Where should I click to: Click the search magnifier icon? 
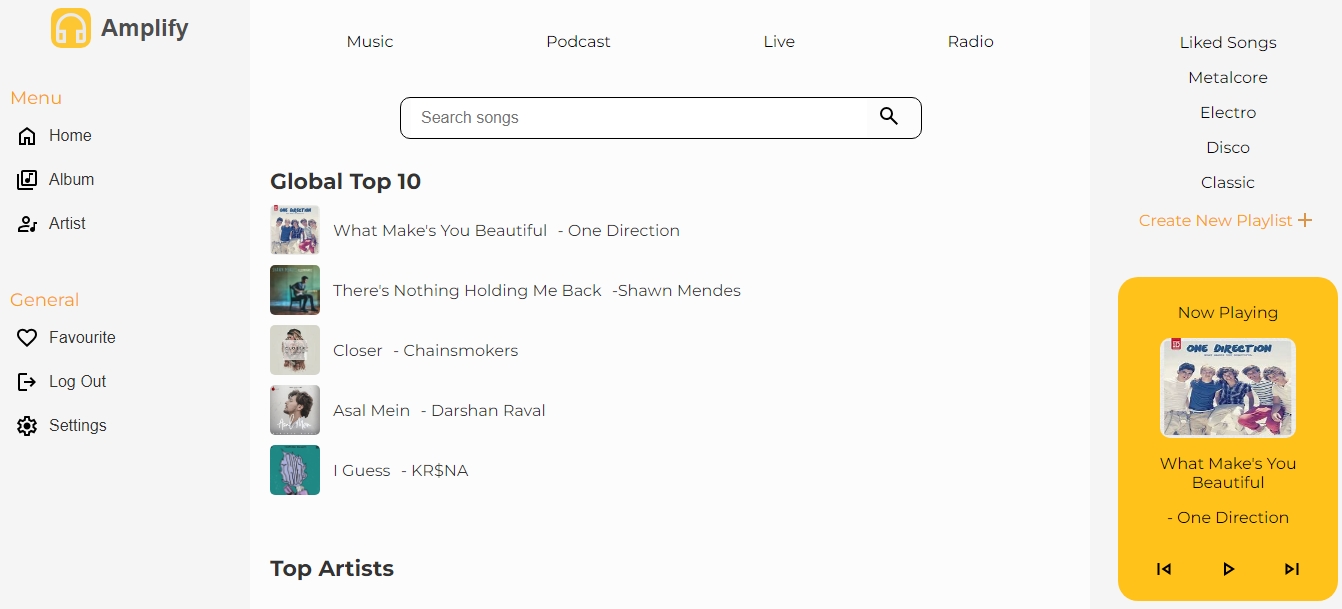[888, 117]
